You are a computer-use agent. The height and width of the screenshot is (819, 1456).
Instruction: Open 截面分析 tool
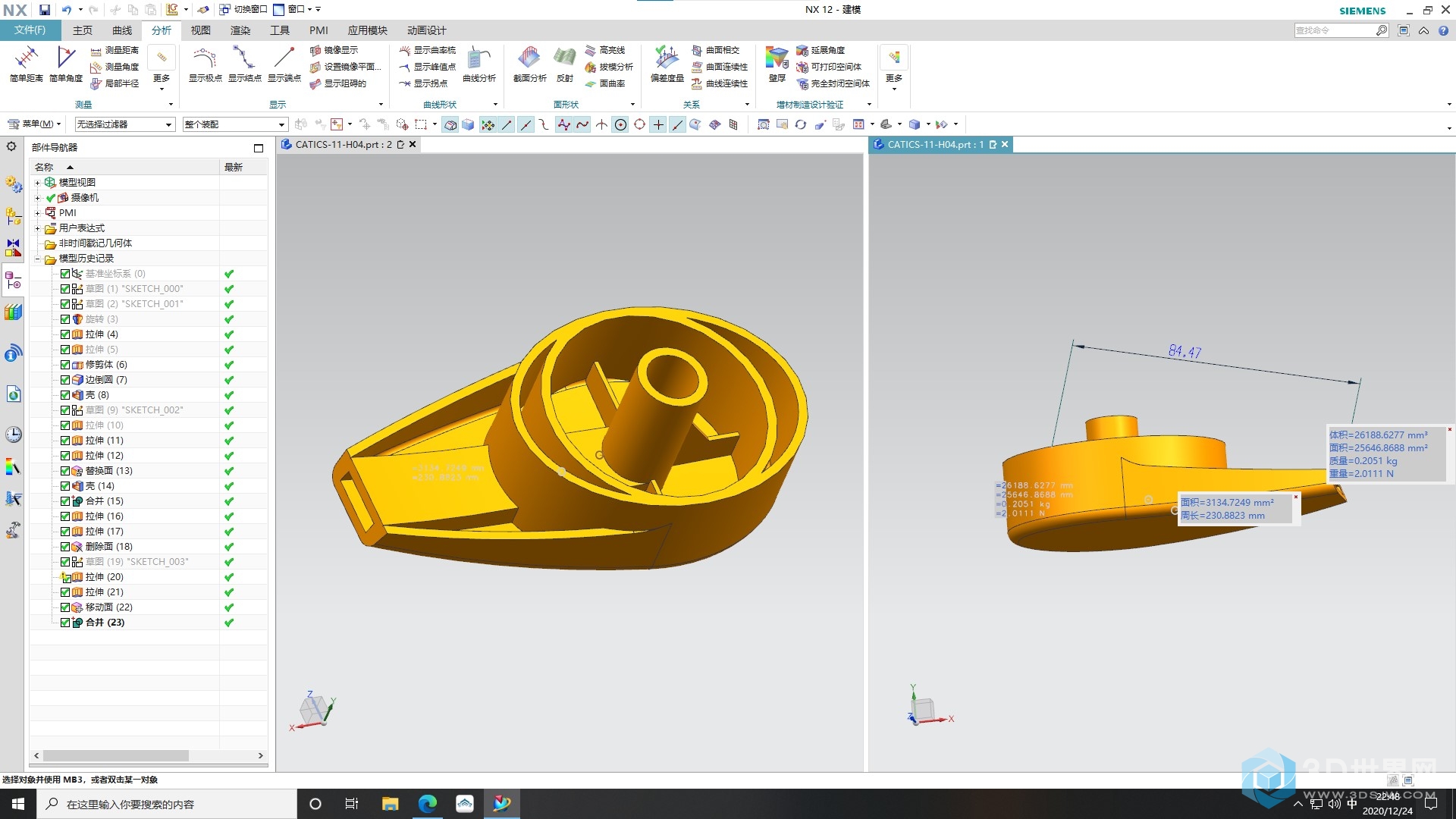[x=529, y=64]
